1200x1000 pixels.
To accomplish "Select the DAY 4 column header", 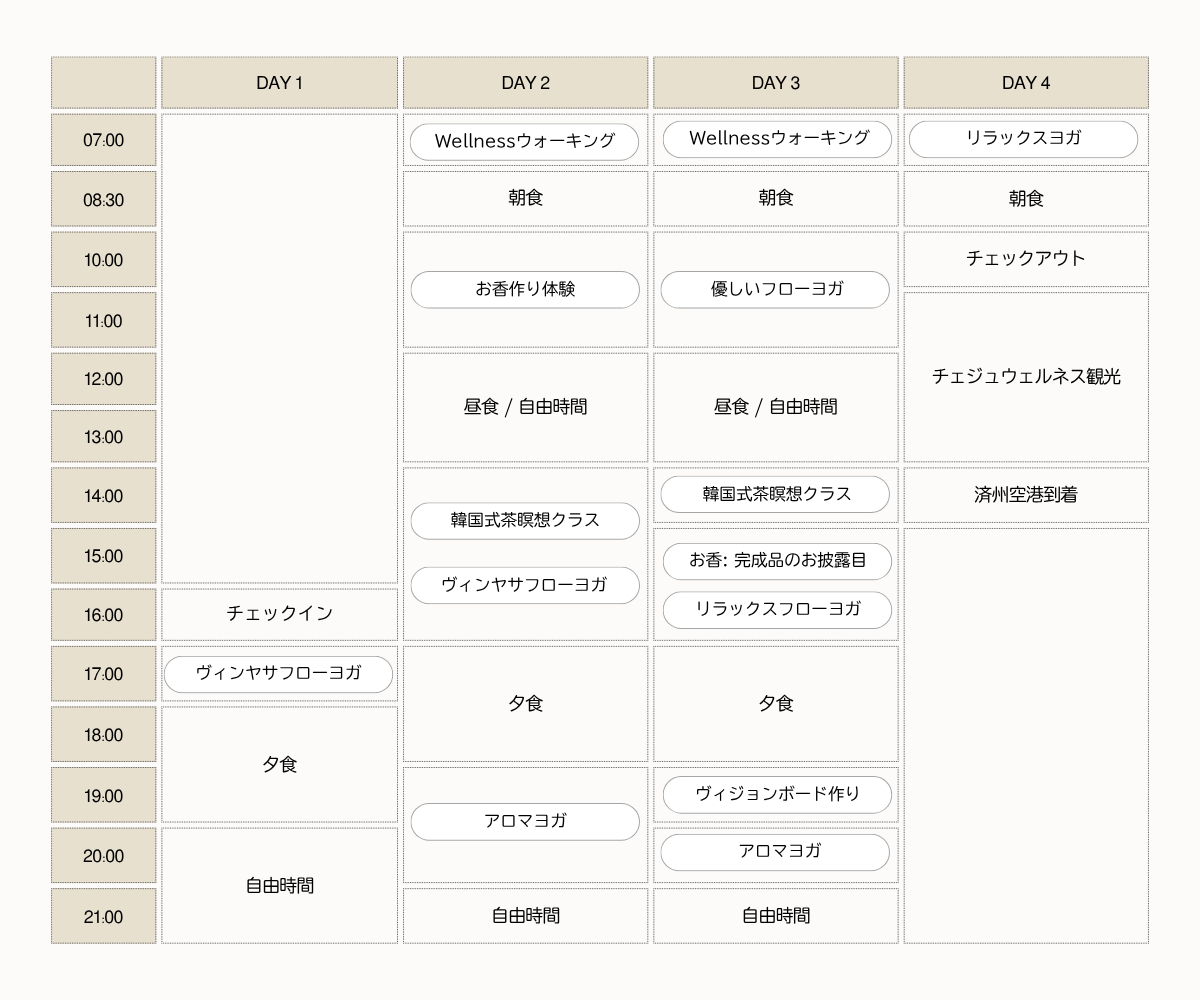I will click(1026, 82).
